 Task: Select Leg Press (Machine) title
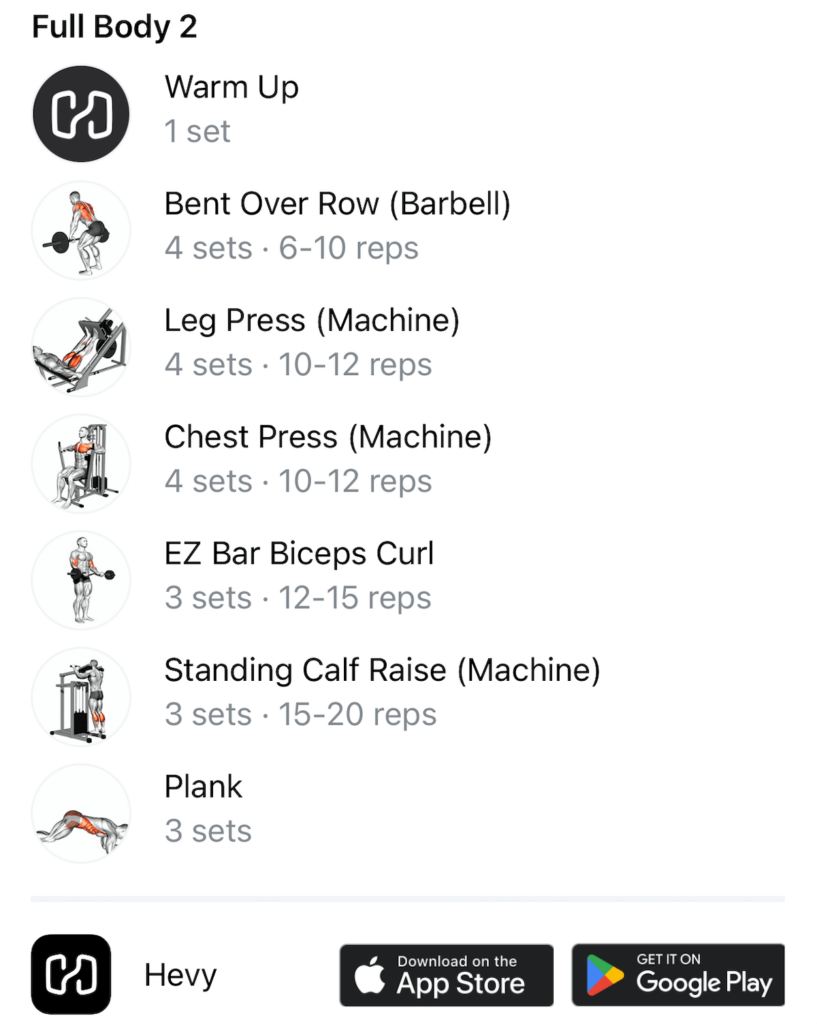coord(312,321)
